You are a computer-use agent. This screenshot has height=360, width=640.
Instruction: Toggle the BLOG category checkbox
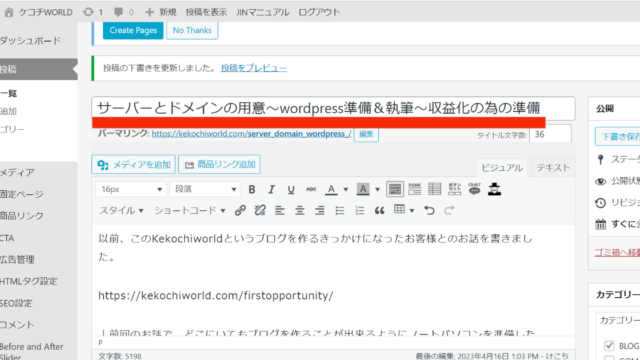[609, 346]
